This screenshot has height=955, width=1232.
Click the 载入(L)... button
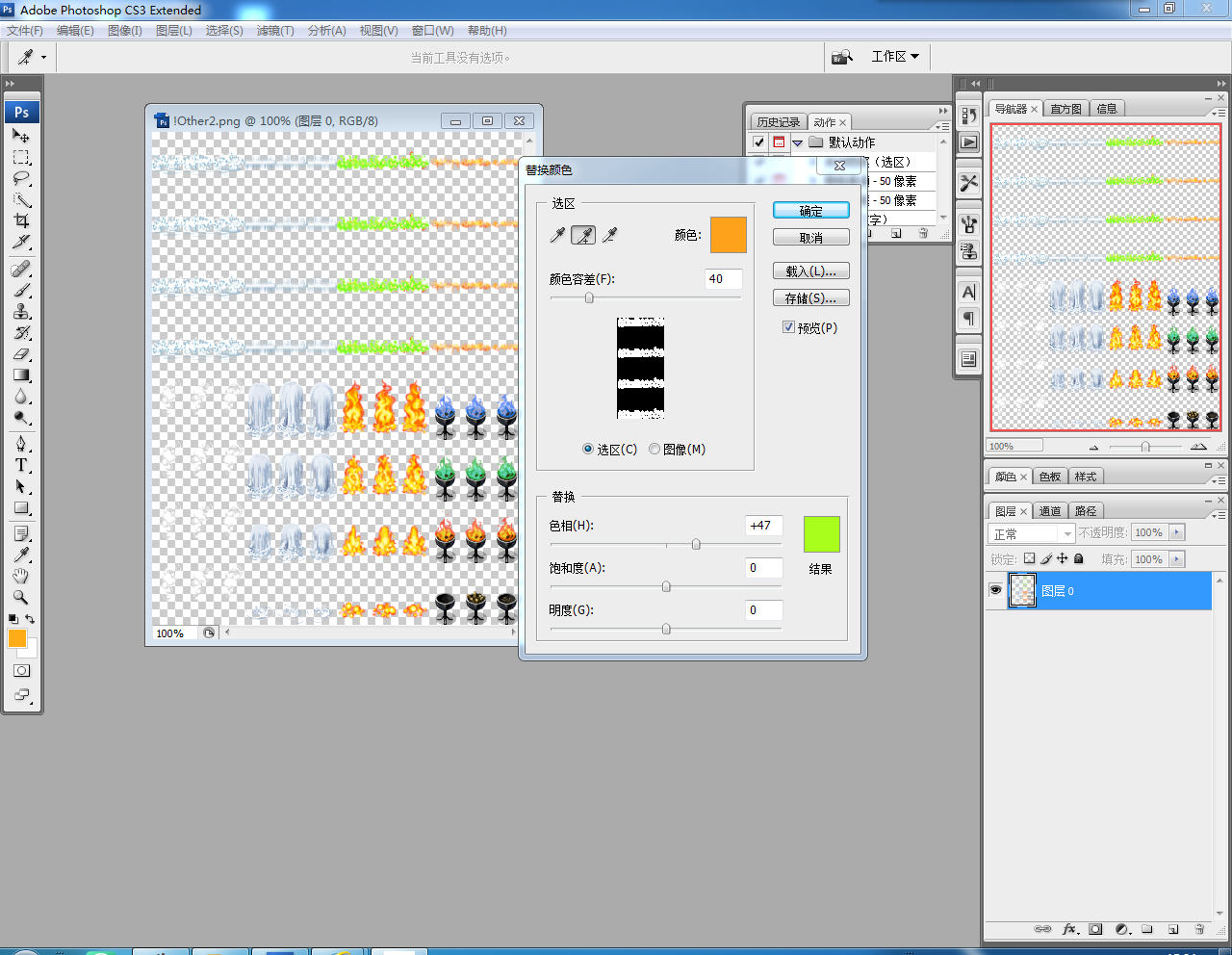coord(811,271)
